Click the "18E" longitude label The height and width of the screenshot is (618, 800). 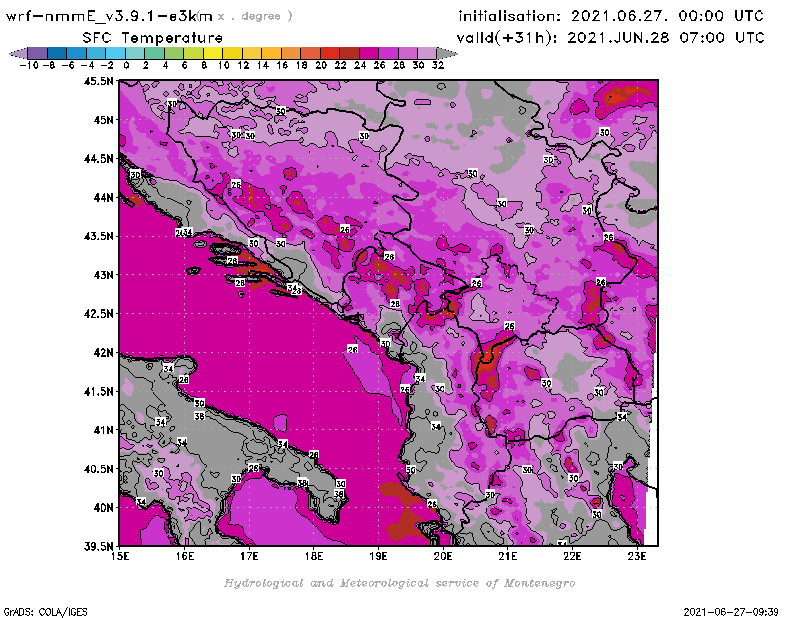pos(314,556)
